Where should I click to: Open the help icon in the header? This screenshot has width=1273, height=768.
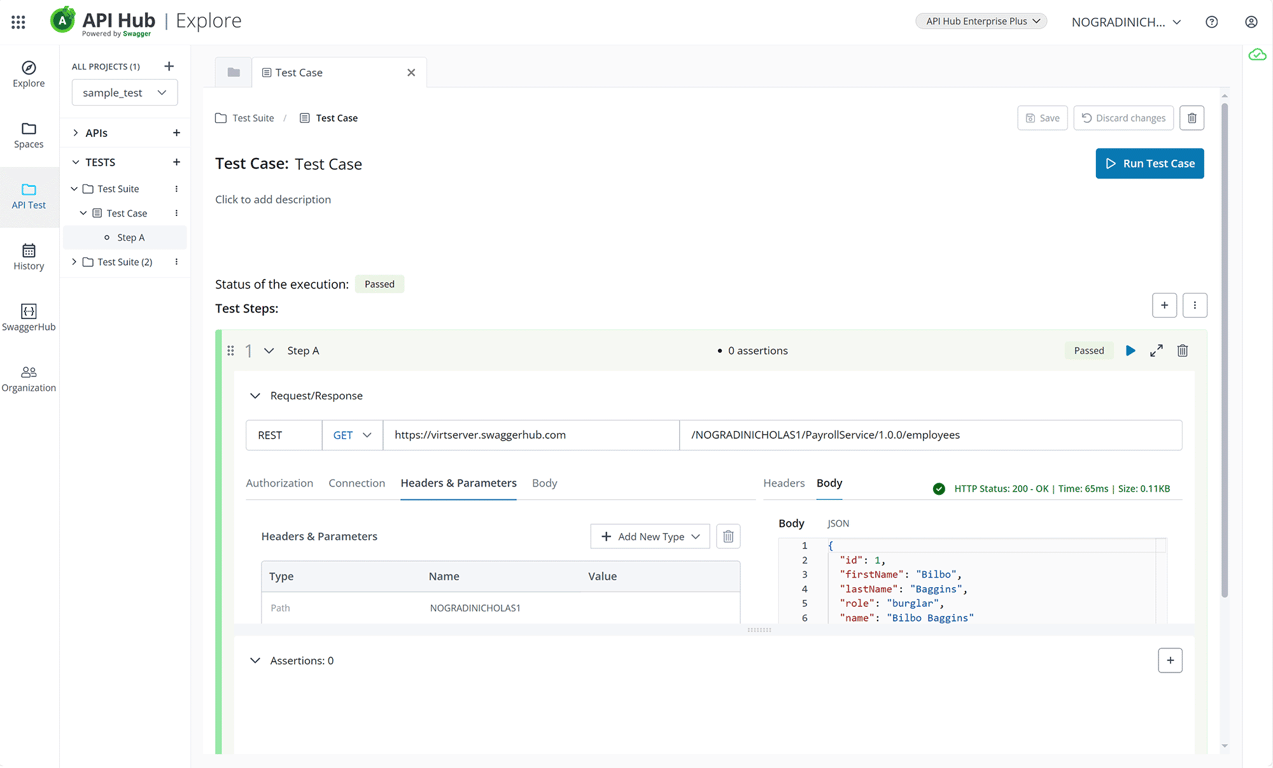point(1211,21)
